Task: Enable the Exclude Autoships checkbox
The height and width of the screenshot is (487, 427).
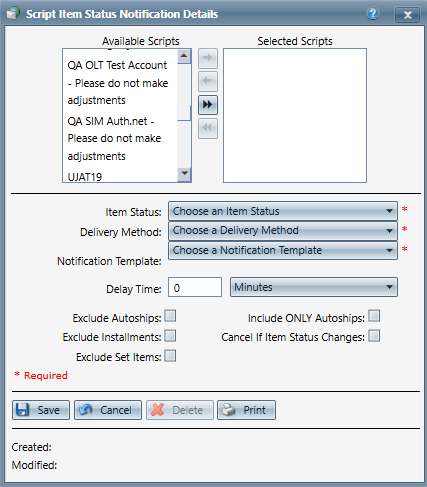Action: click(x=170, y=316)
